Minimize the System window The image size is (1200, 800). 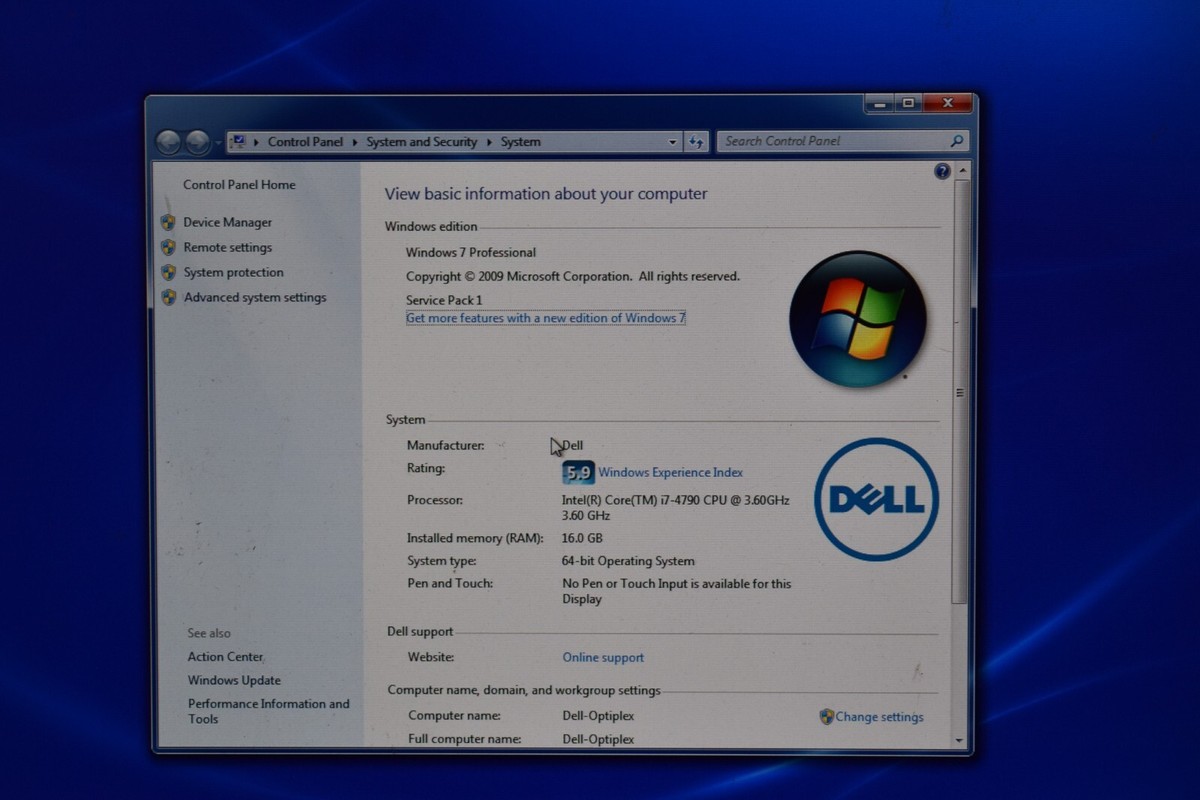[x=879, y=103]
